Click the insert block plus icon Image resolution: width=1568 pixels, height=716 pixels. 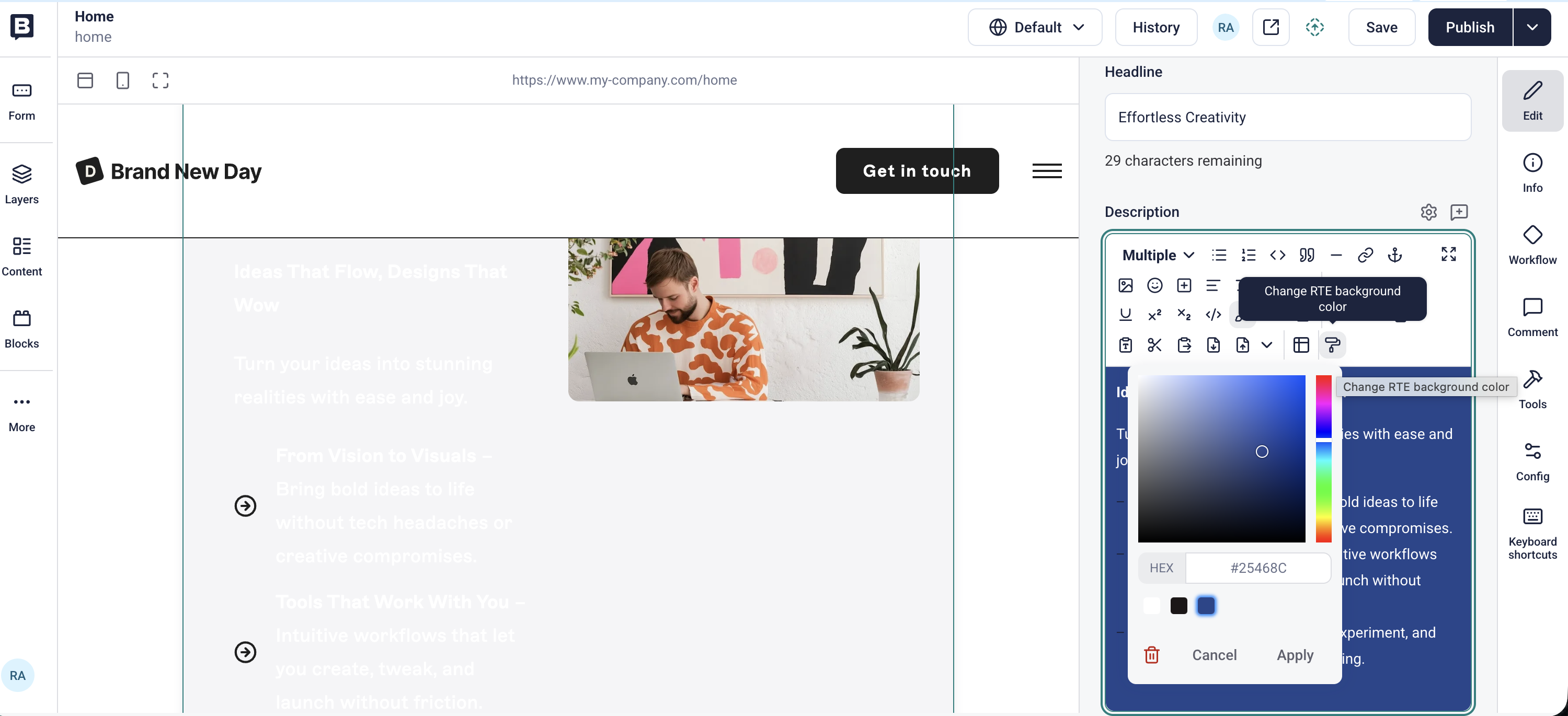point(1183,285)
